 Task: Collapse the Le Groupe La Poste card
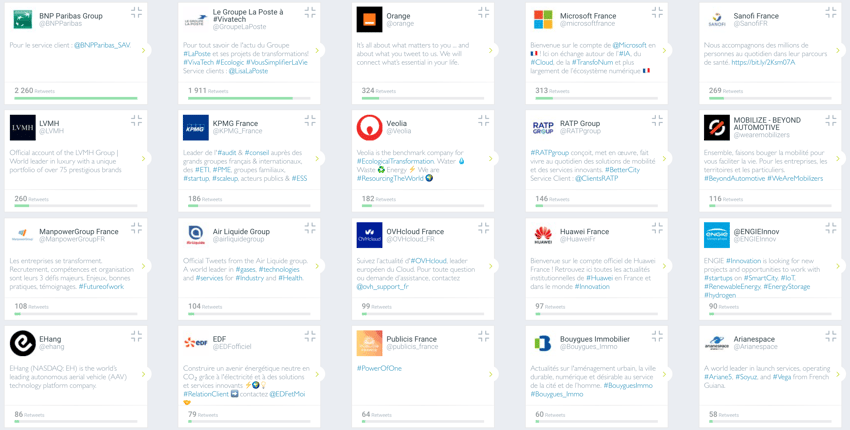310,12
